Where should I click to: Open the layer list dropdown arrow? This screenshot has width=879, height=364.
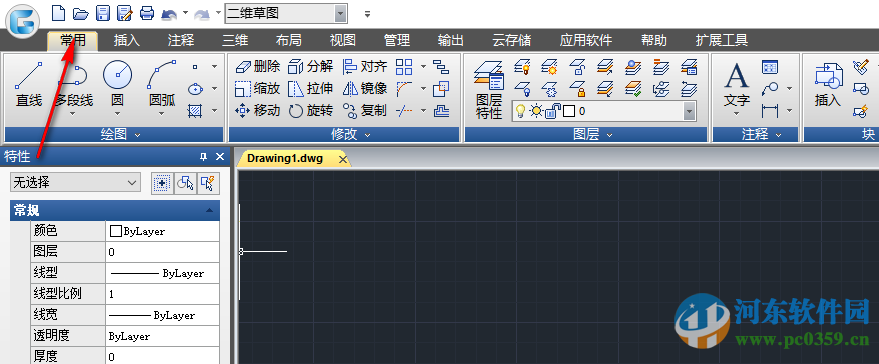pyautogui.click(x=689, y=111)
